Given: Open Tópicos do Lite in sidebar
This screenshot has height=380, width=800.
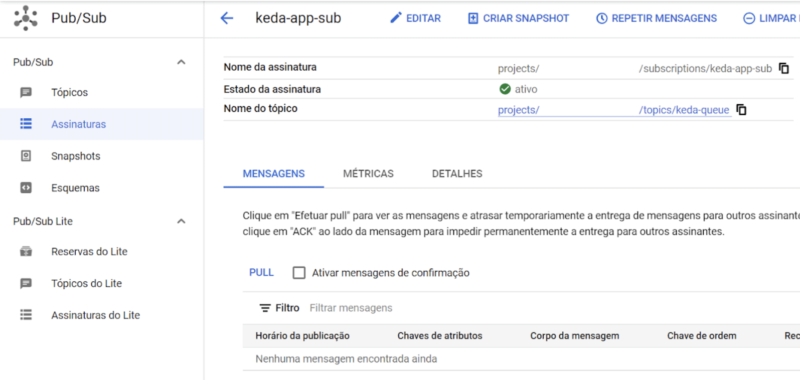Looking at the screenshot, I should click(87, 284).
